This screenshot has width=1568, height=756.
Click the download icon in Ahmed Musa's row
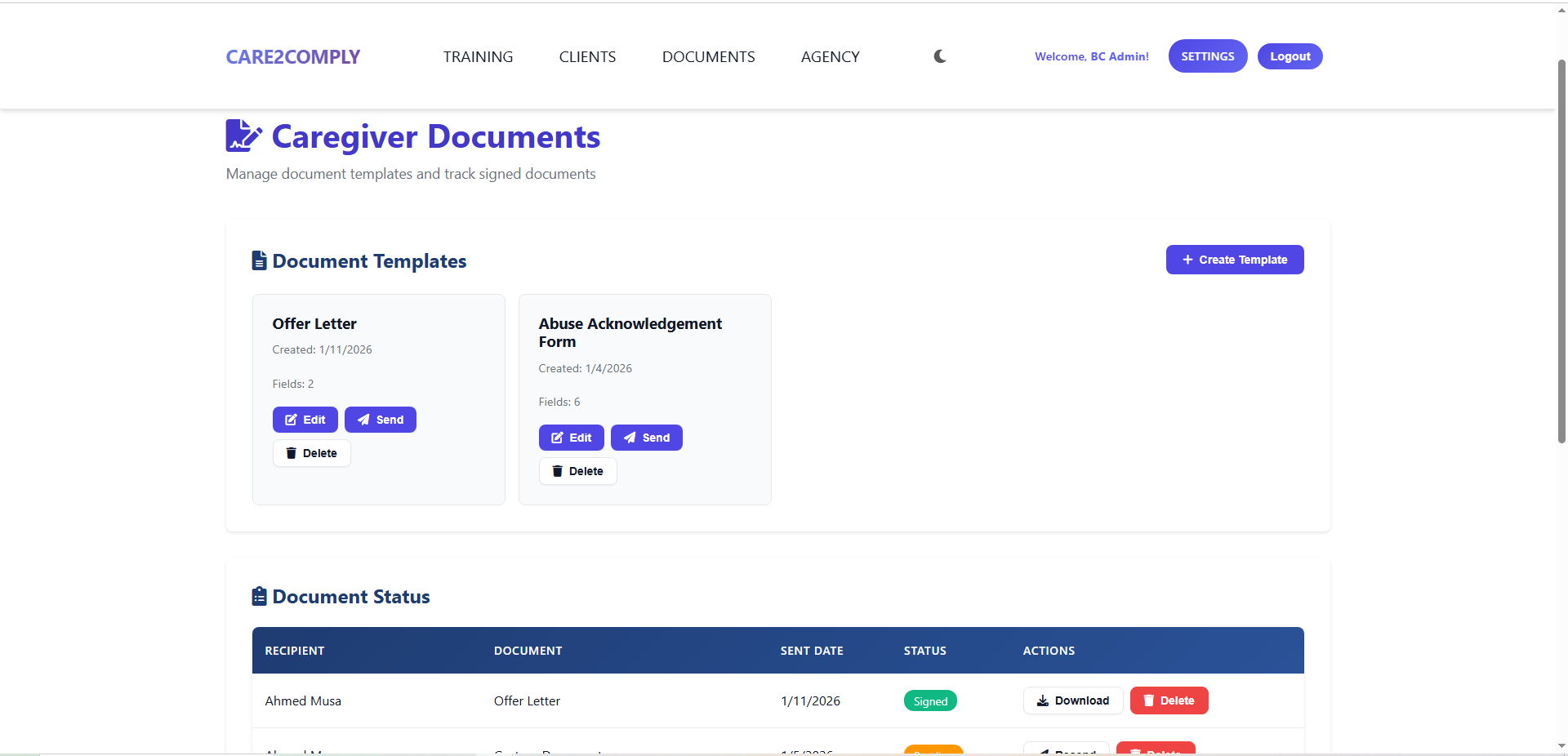[x=1042, y=700]
